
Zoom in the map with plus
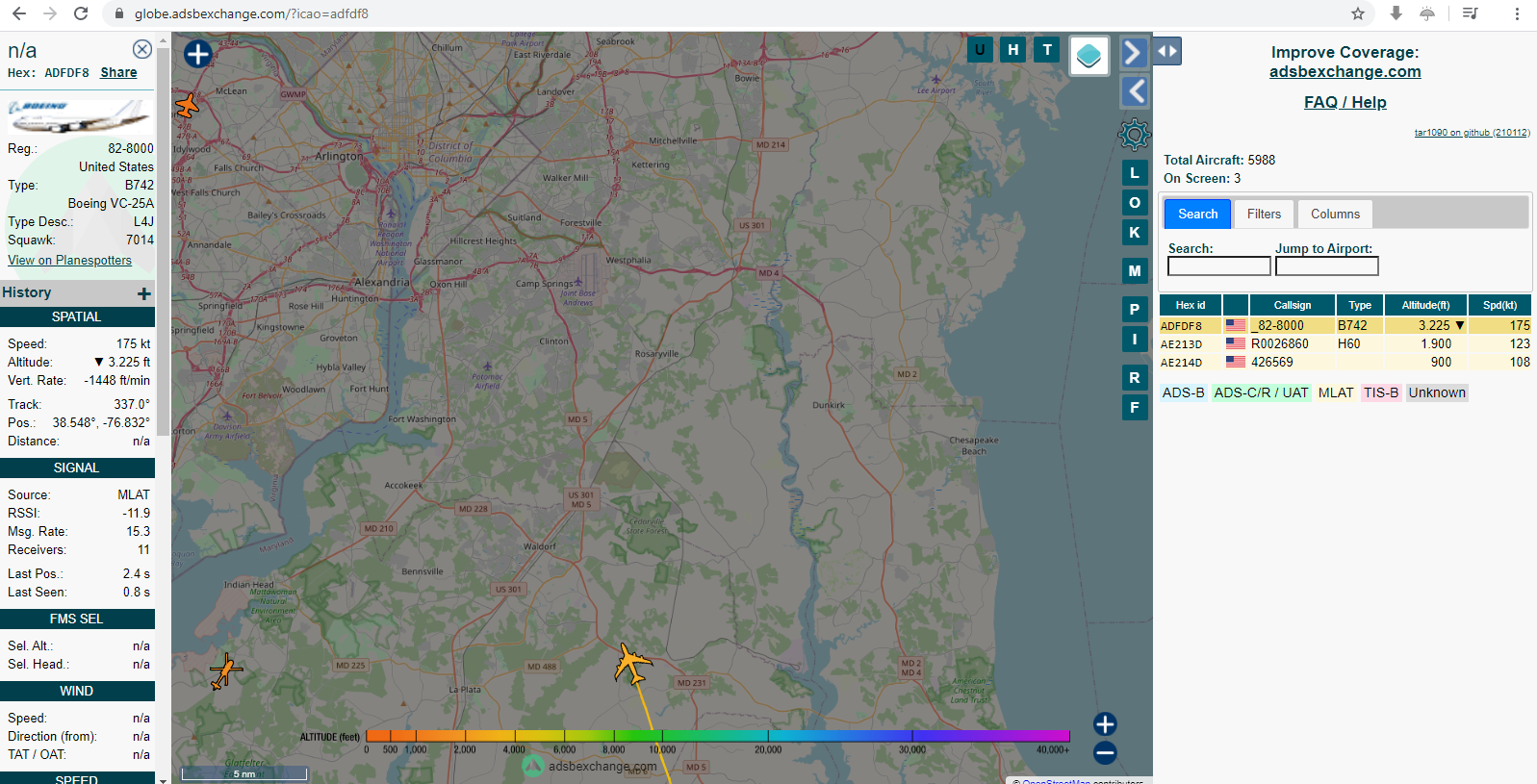1105,723
